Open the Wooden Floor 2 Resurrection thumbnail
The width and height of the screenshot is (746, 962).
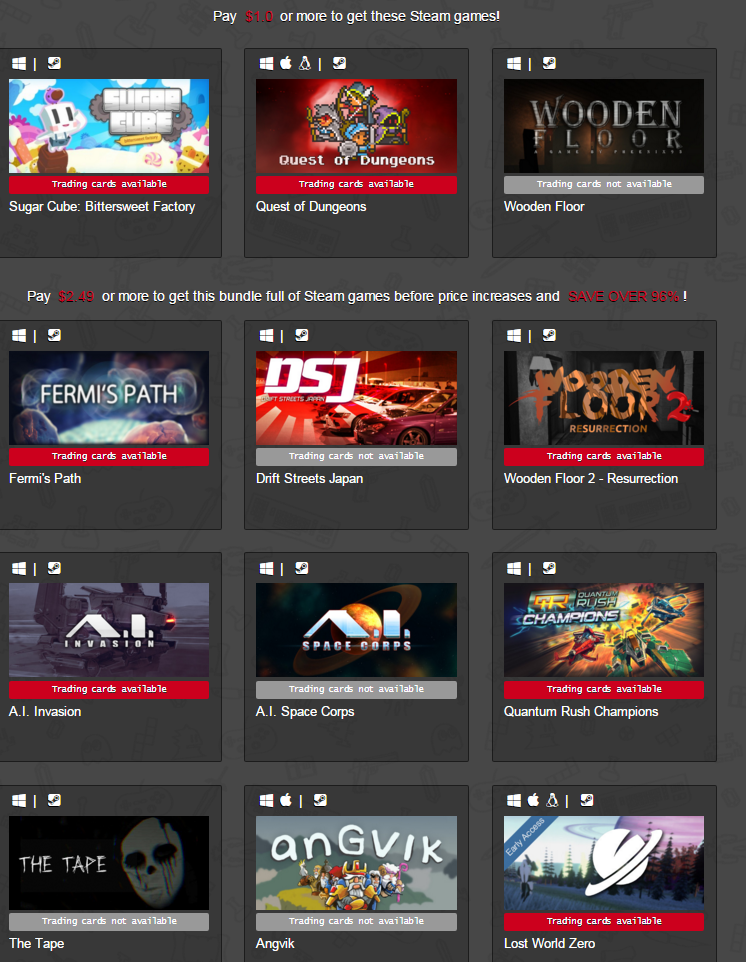click(x=604, y=398)
